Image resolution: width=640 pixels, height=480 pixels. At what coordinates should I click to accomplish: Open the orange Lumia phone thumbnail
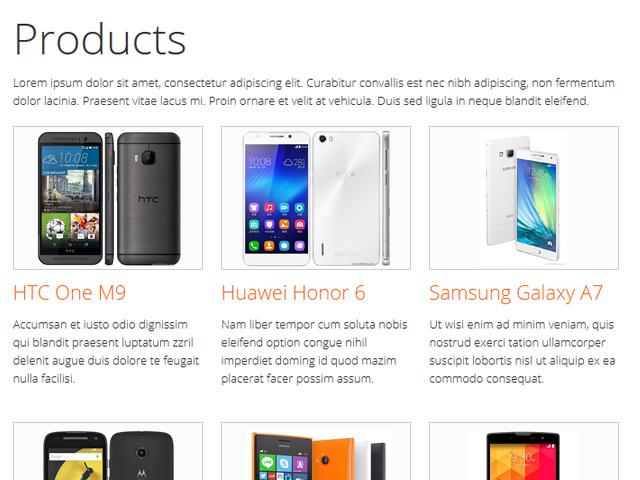coord(316,451)
